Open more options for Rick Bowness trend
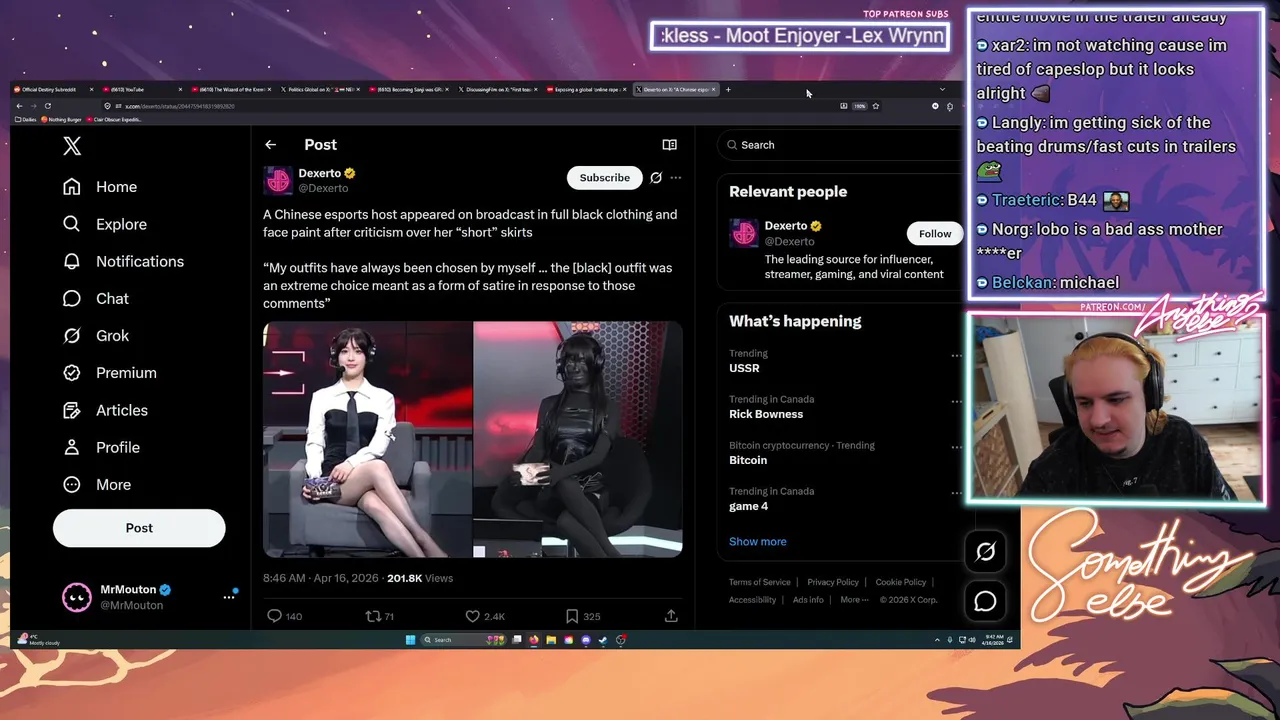Viewport: 1280px width, 720px height. coord(956,401)
